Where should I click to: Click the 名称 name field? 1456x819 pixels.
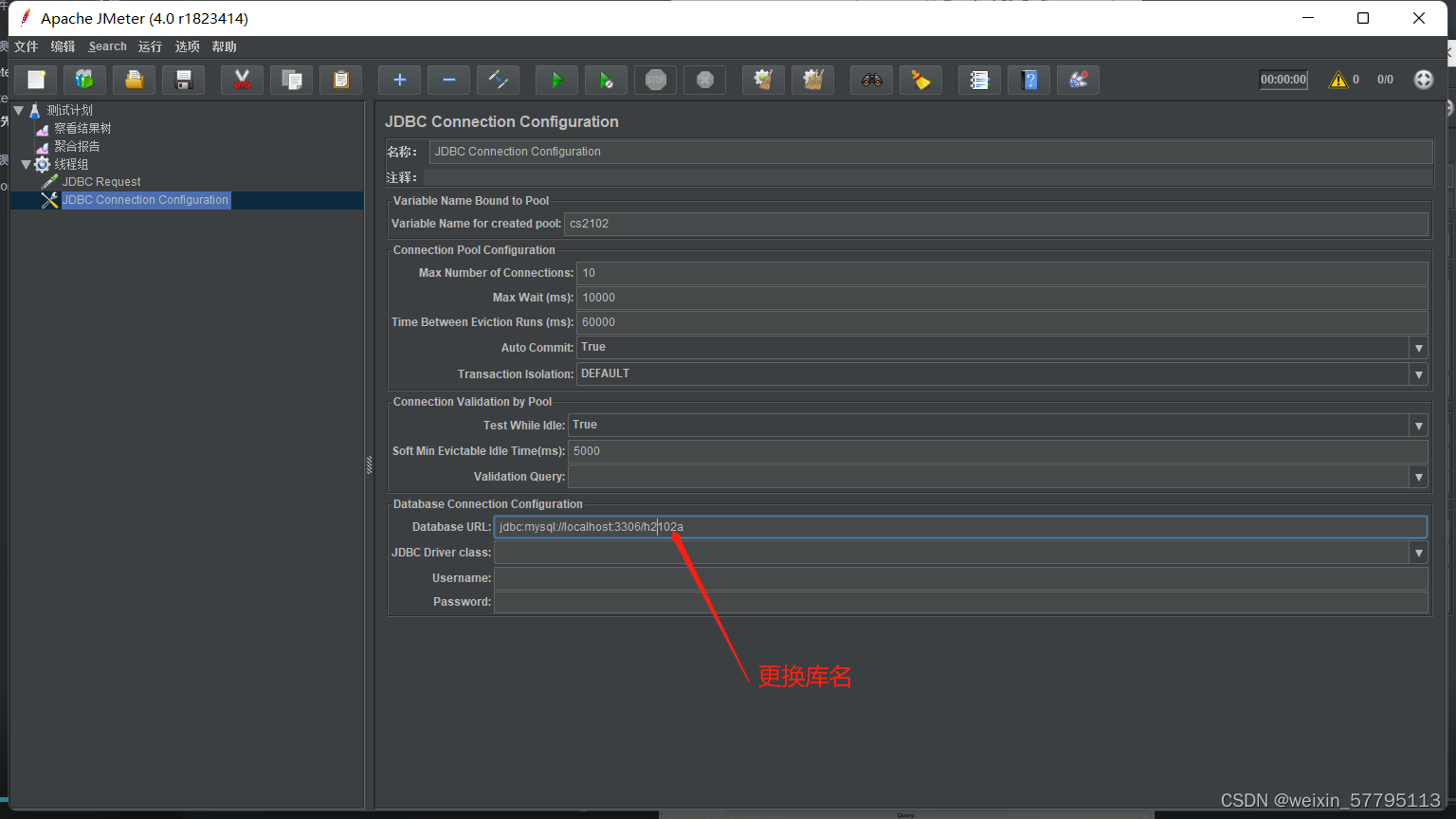coord(931,152)
